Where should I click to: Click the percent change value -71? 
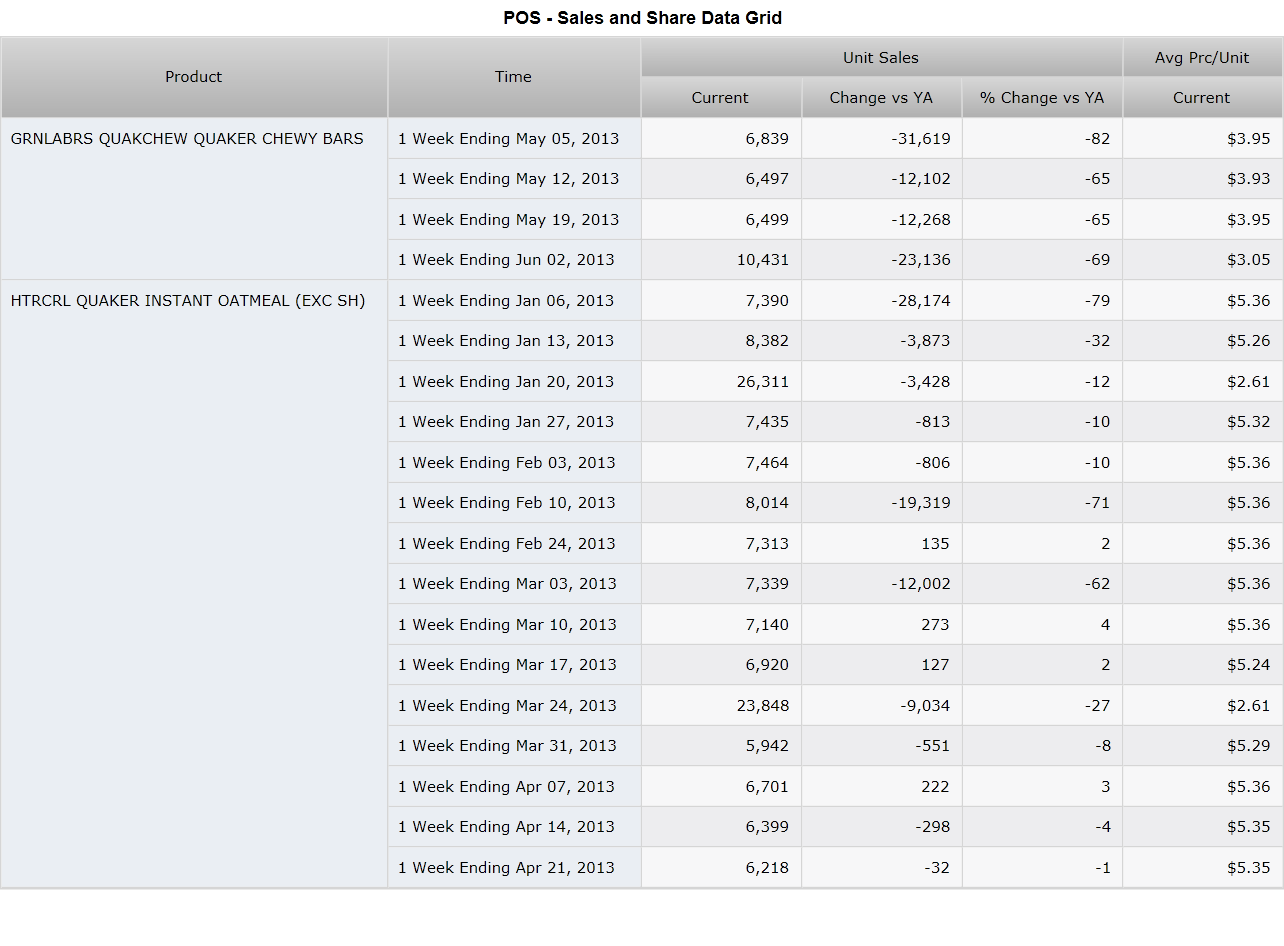click(x=1097, y=503)
